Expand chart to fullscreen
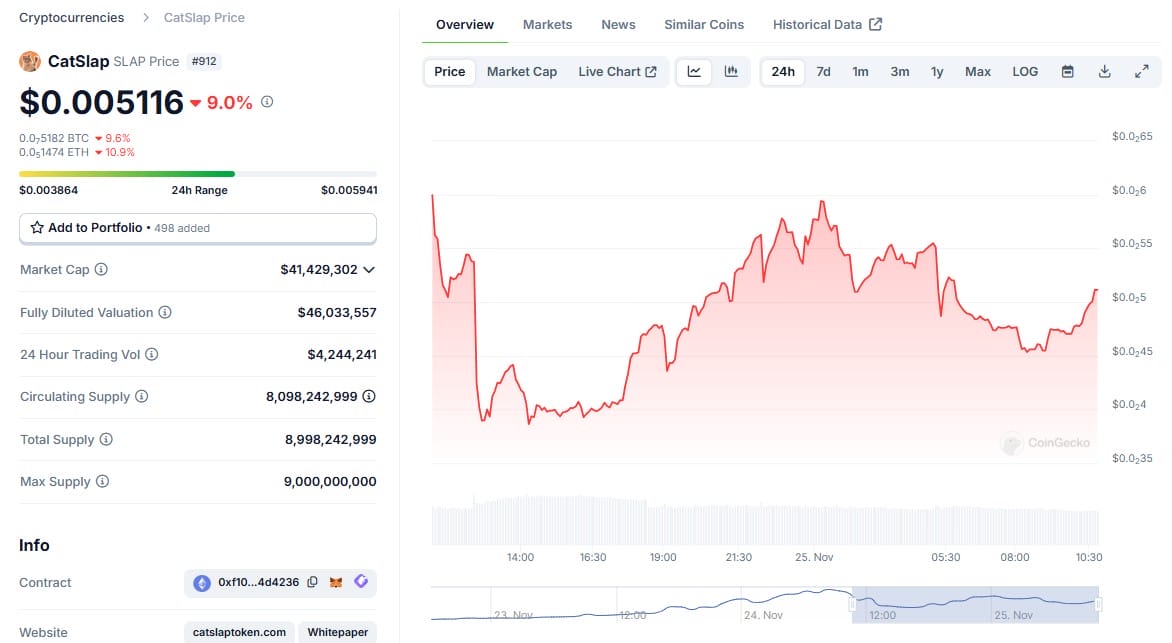Viewport: 1172px width, 643px height. 1141,71
